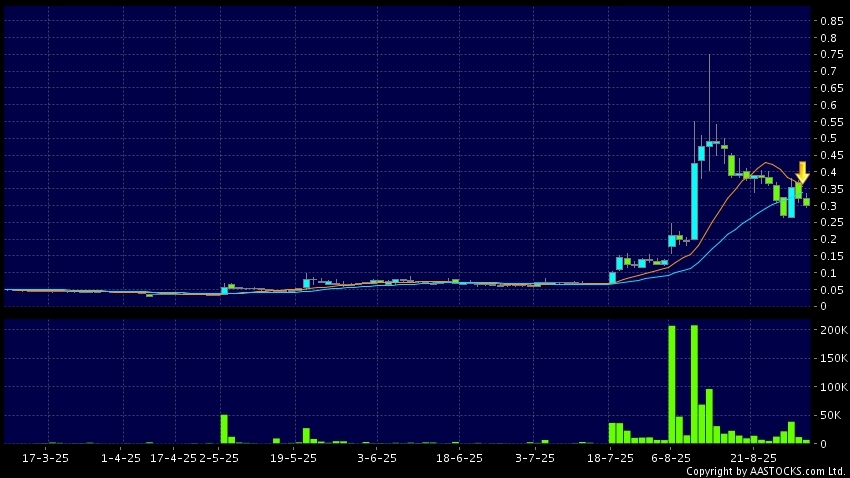Click the 3-6-25 date label
This screenshot has height=478, width=850.
(x=377, y=458)
